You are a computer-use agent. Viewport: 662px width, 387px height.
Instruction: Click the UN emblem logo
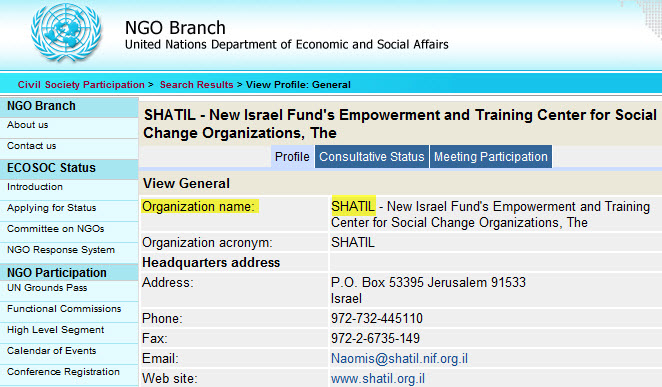66,32
